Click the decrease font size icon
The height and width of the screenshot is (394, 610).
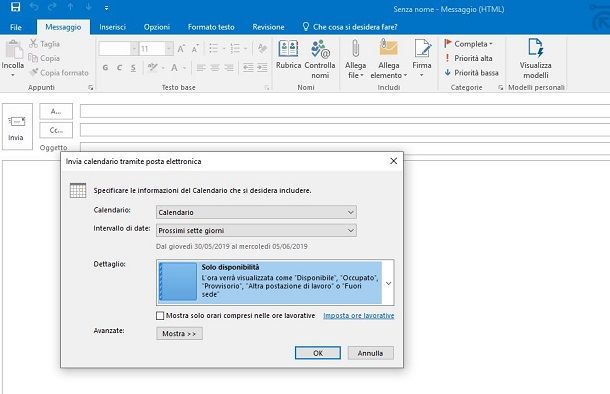click(x=195, y=49)
